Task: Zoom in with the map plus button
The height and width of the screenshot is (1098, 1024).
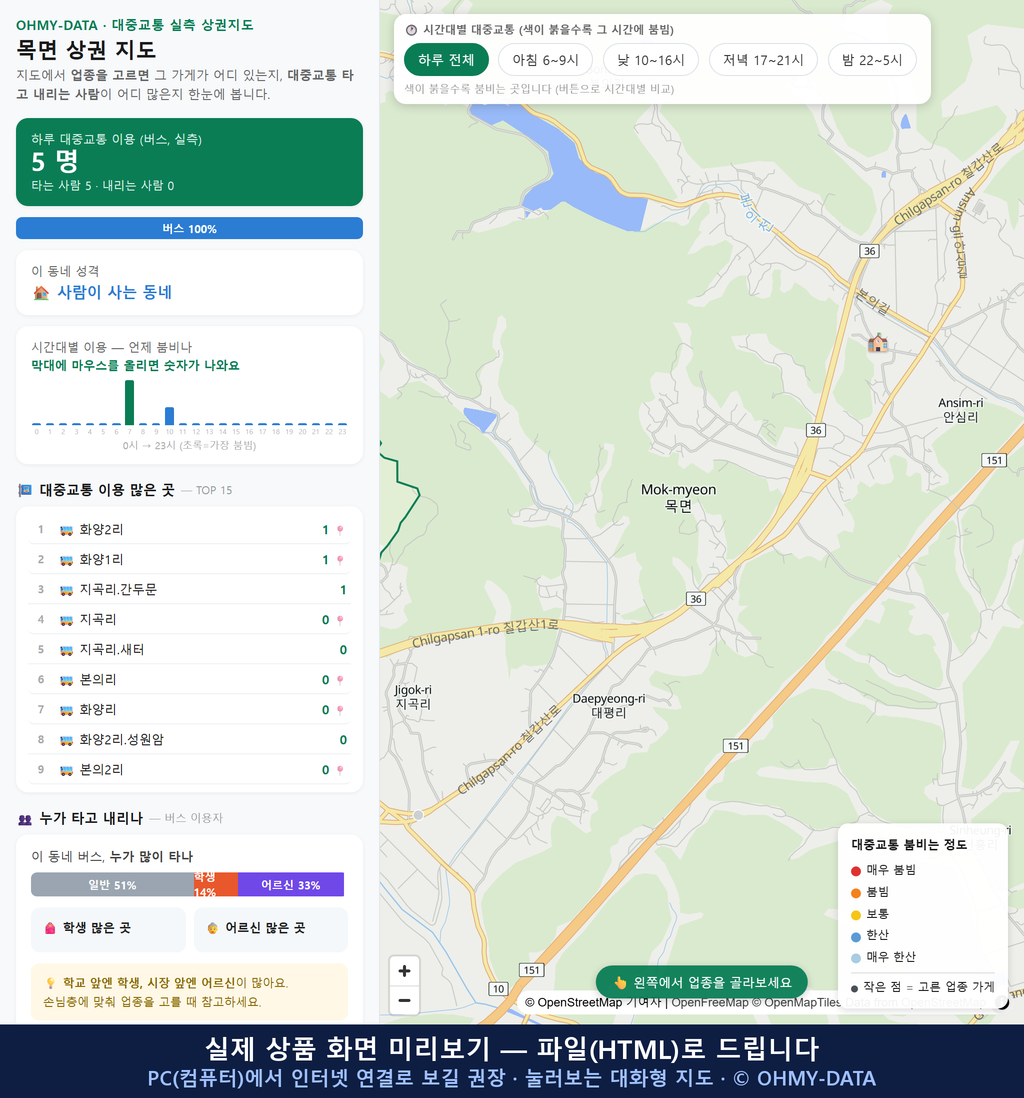Action: [404, 971]
